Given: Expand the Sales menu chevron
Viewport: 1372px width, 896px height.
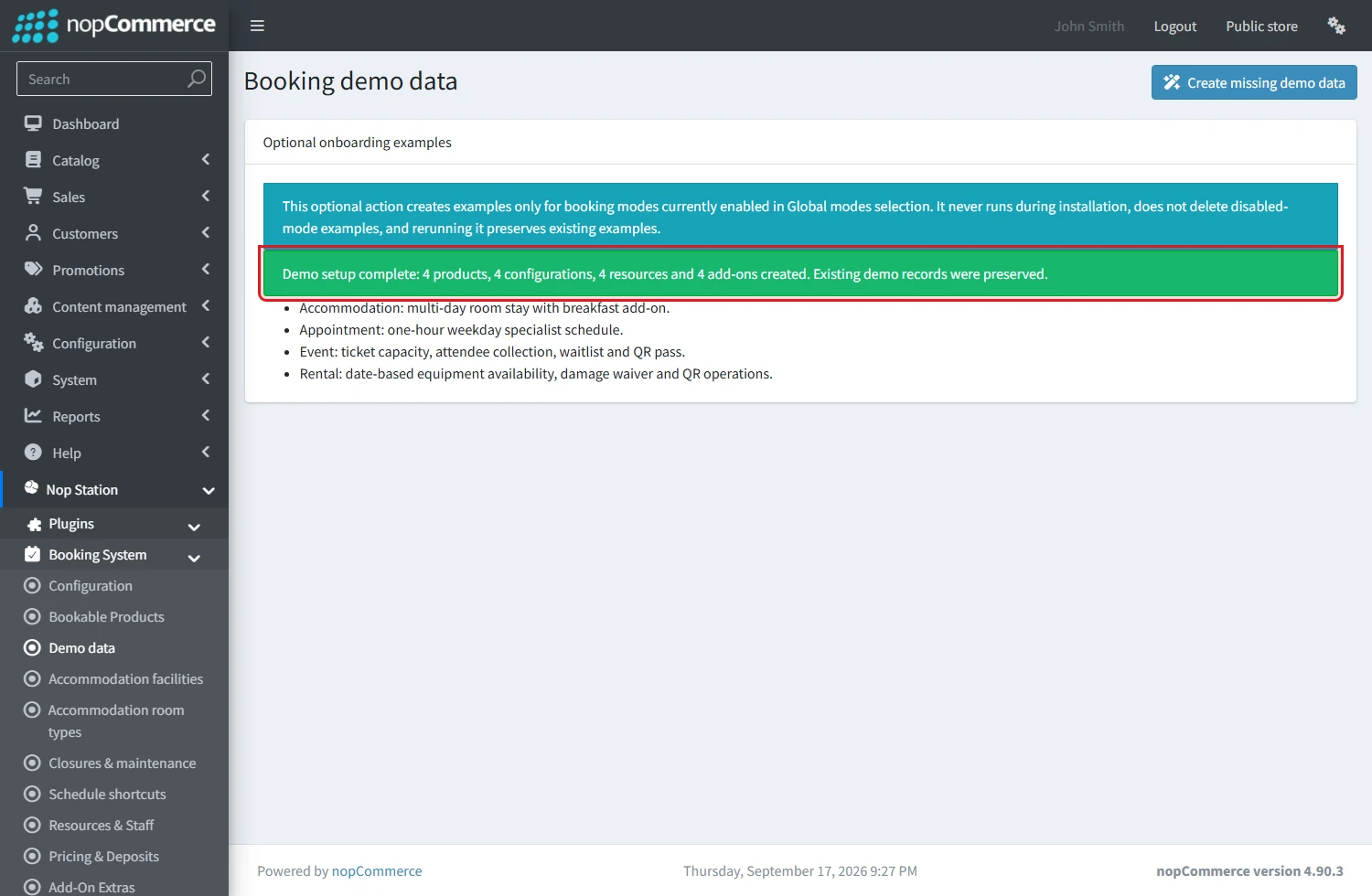Looking at the screenshot, I should point(206,197).
